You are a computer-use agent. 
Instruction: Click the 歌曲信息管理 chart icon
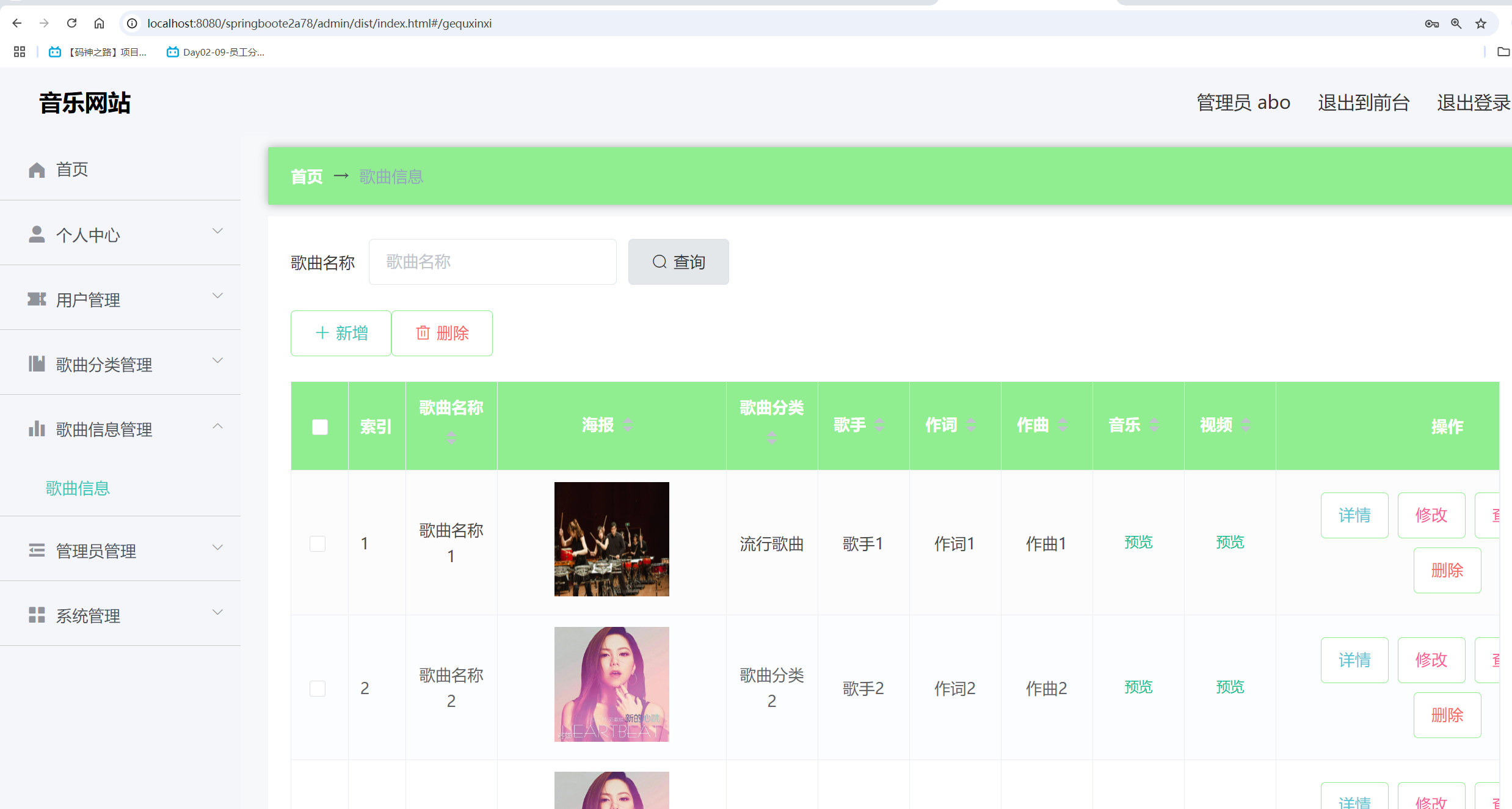(x=36, y=428)
